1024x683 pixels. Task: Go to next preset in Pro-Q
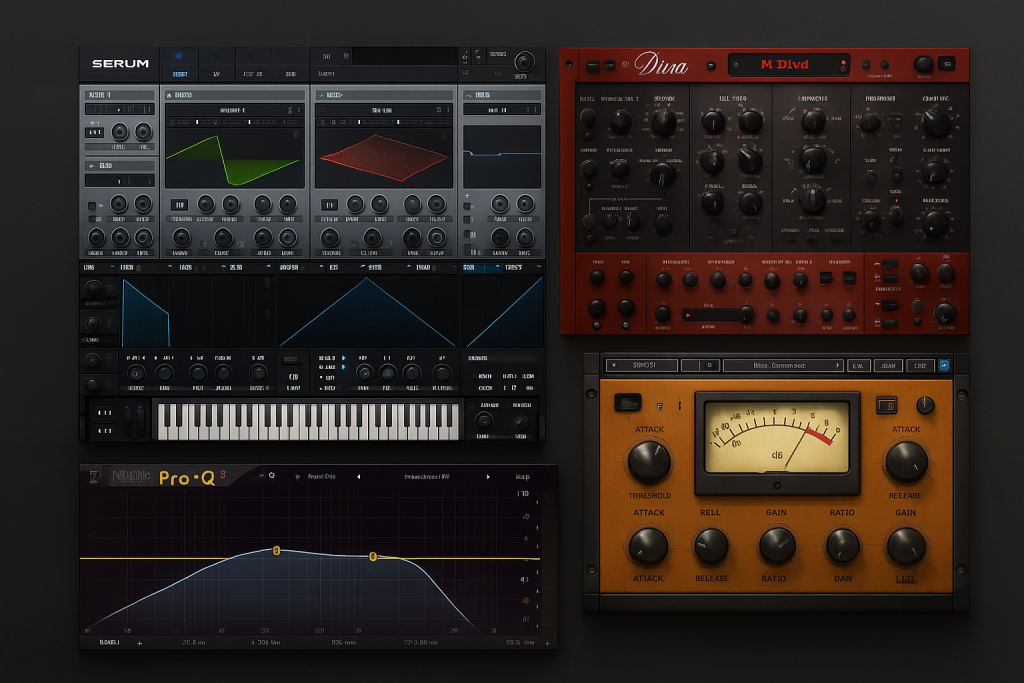click(488, 477)
